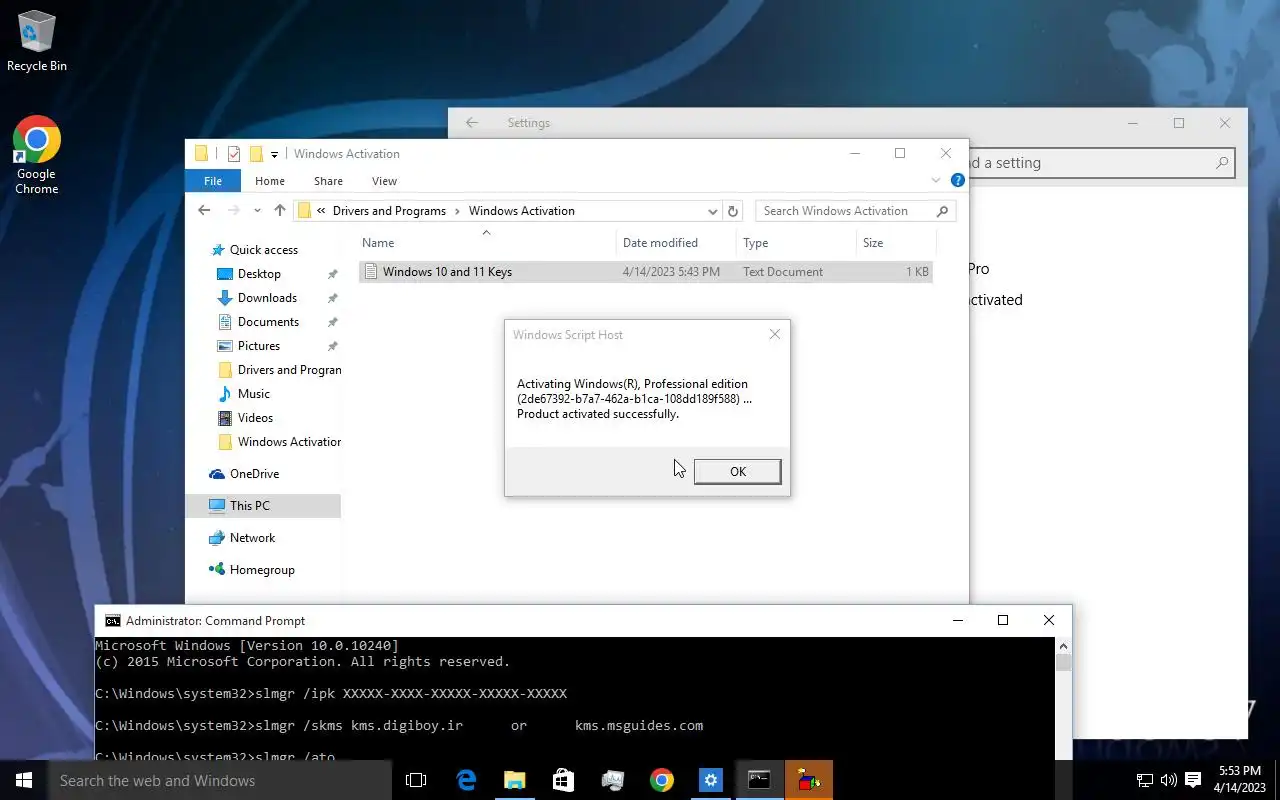Switch to the Share ribbon tab
1280x800 pixels.
tap(328, 181)
